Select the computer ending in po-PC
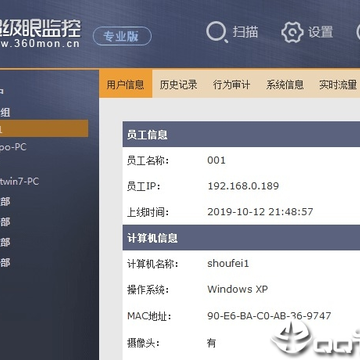360x360 pixels. click(x=13, y=147)
